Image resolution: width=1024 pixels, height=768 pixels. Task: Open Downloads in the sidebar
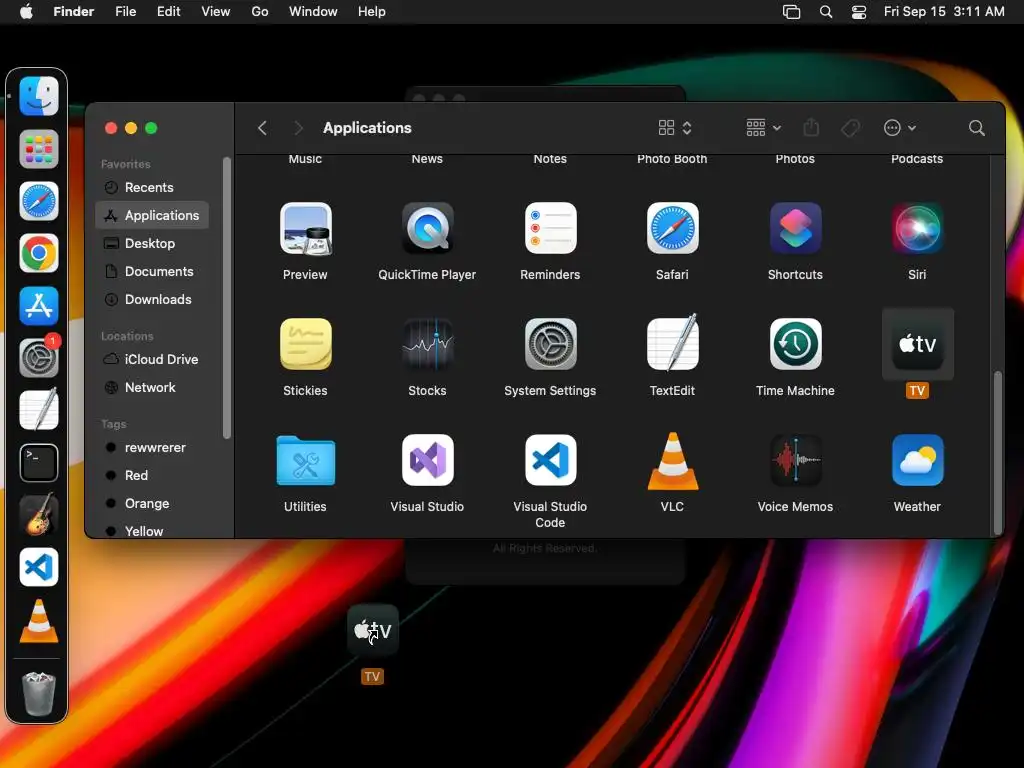pyautogui.click(x=152, y=300)
